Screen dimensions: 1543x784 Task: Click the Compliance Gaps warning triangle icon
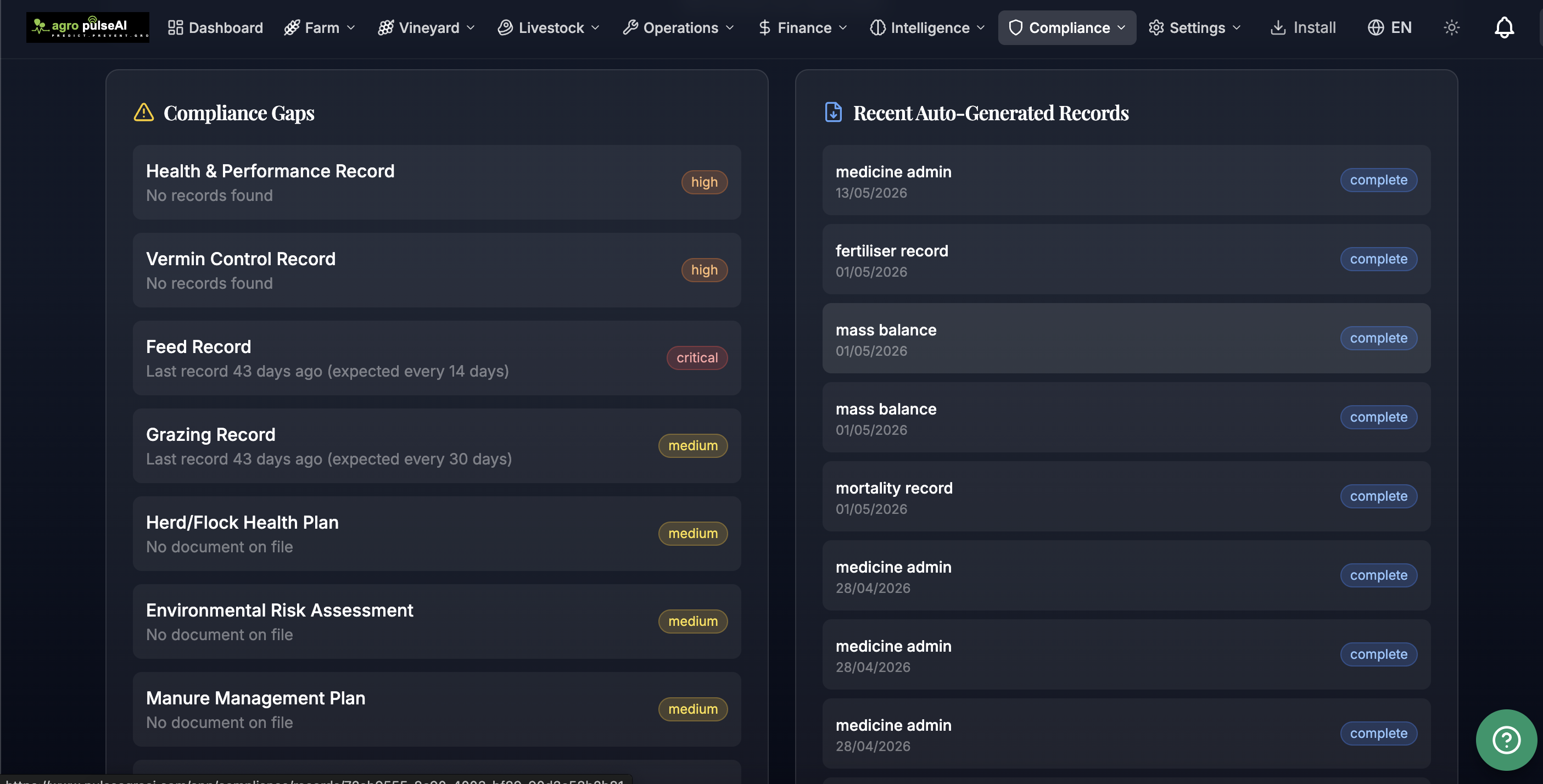(x=144, y=112)
